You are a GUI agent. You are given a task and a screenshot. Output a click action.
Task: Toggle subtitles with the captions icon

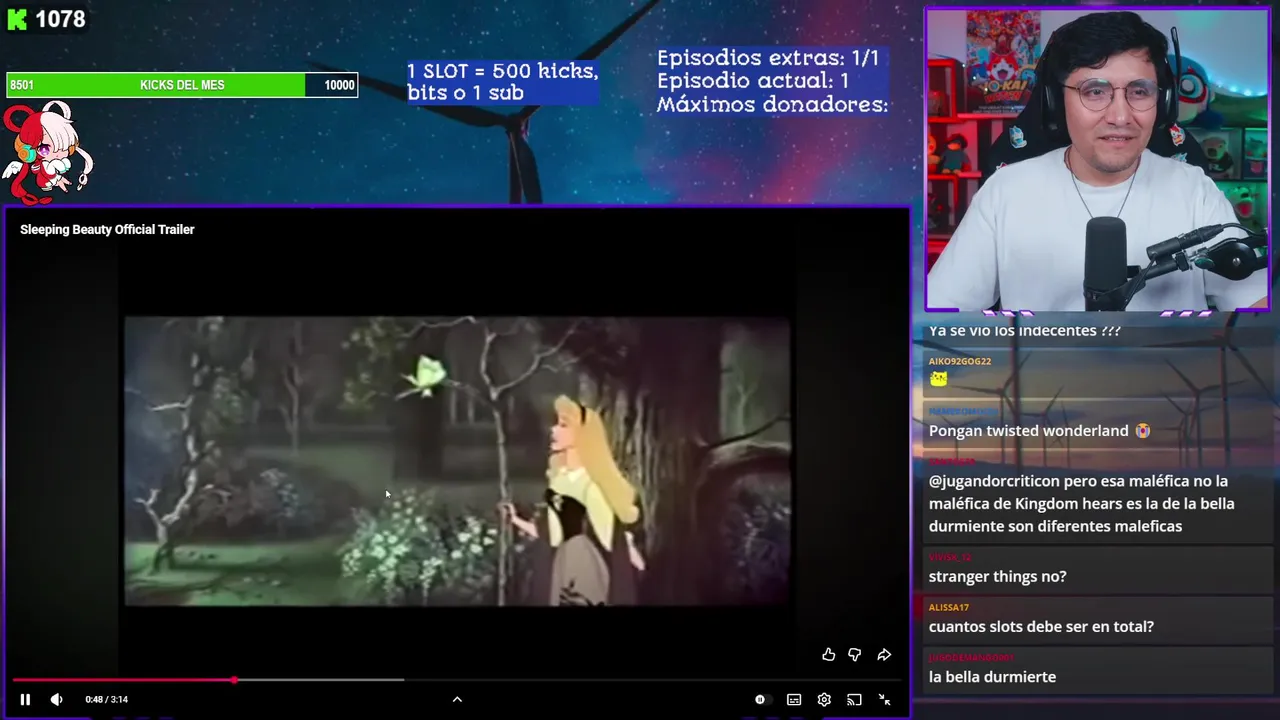click(x=794, y=700)
